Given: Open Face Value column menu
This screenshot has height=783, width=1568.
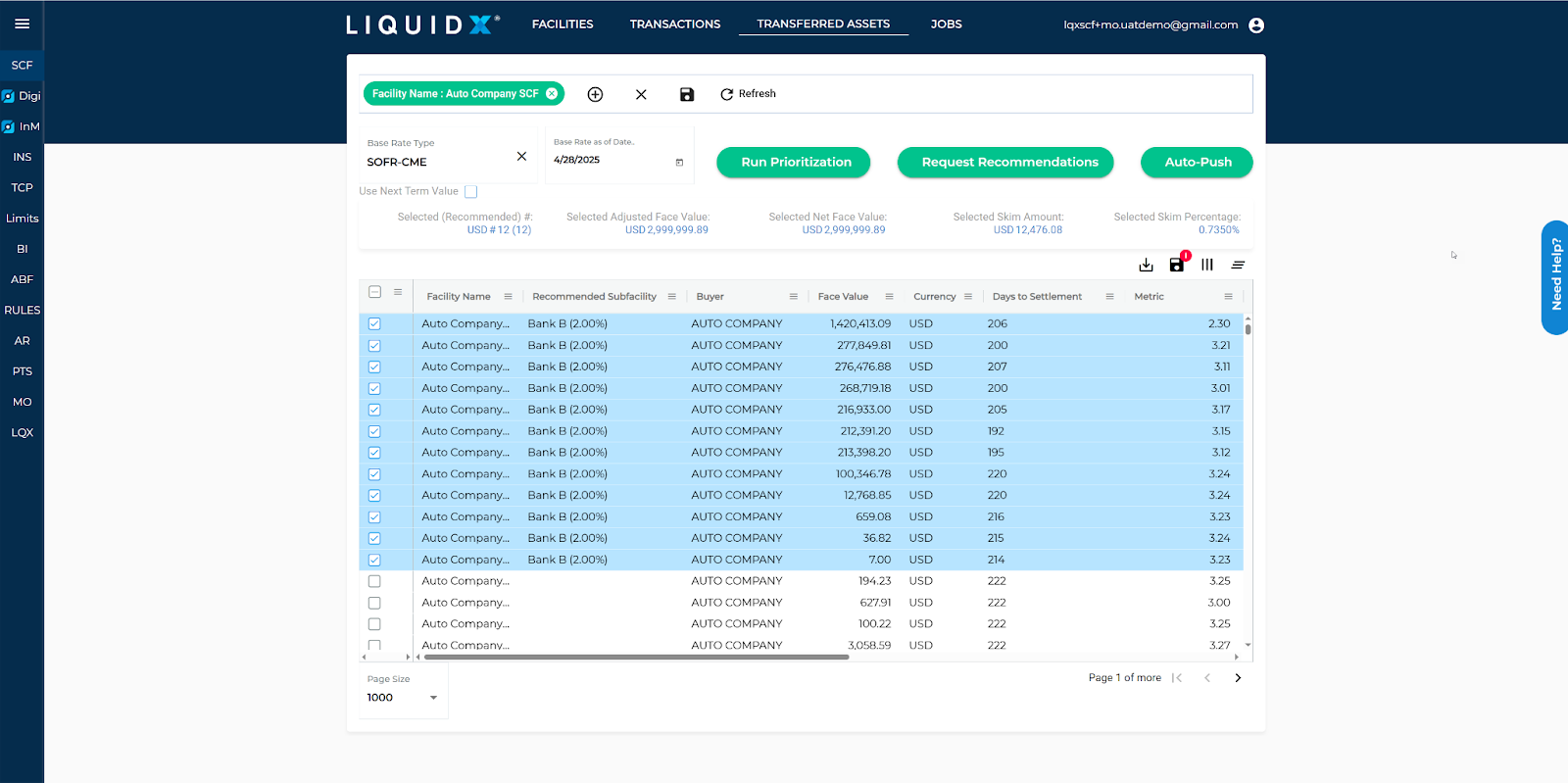Looking at the screenshot, I should 889,297.
